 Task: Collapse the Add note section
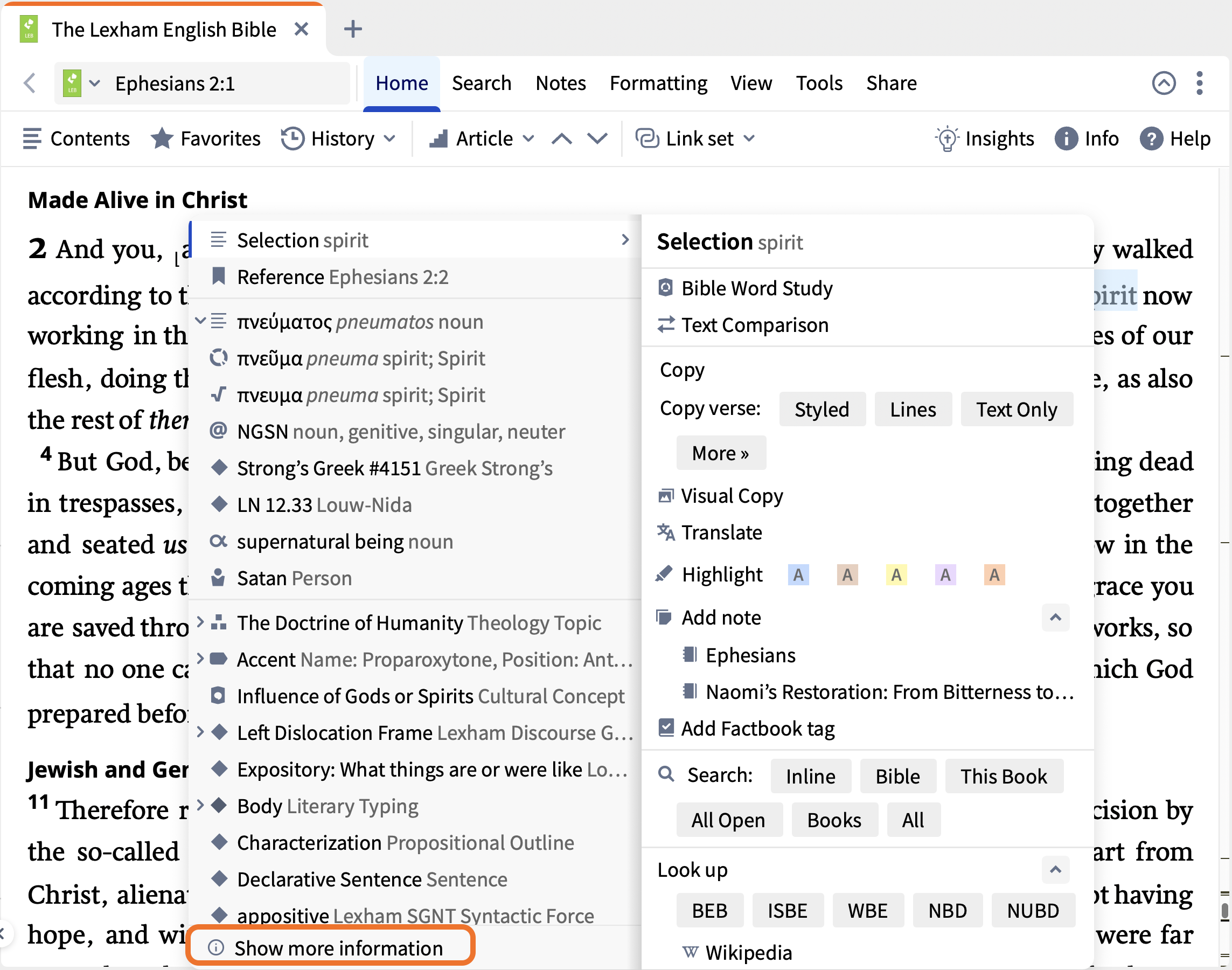point(1055,618)
